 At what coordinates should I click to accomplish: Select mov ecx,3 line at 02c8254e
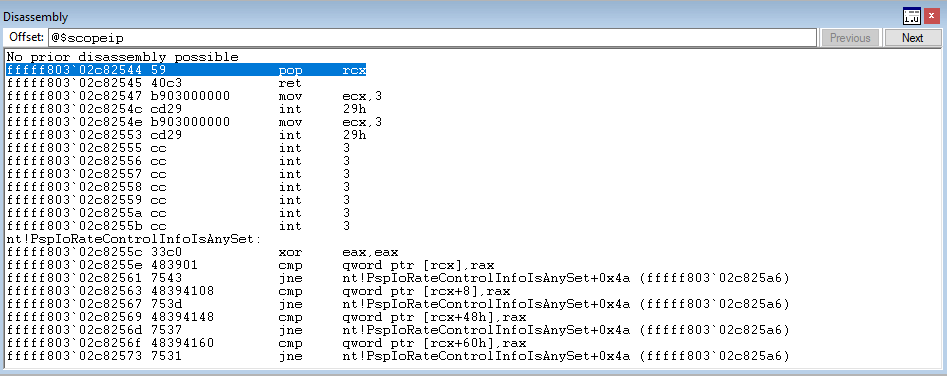(x=194, y=122)
